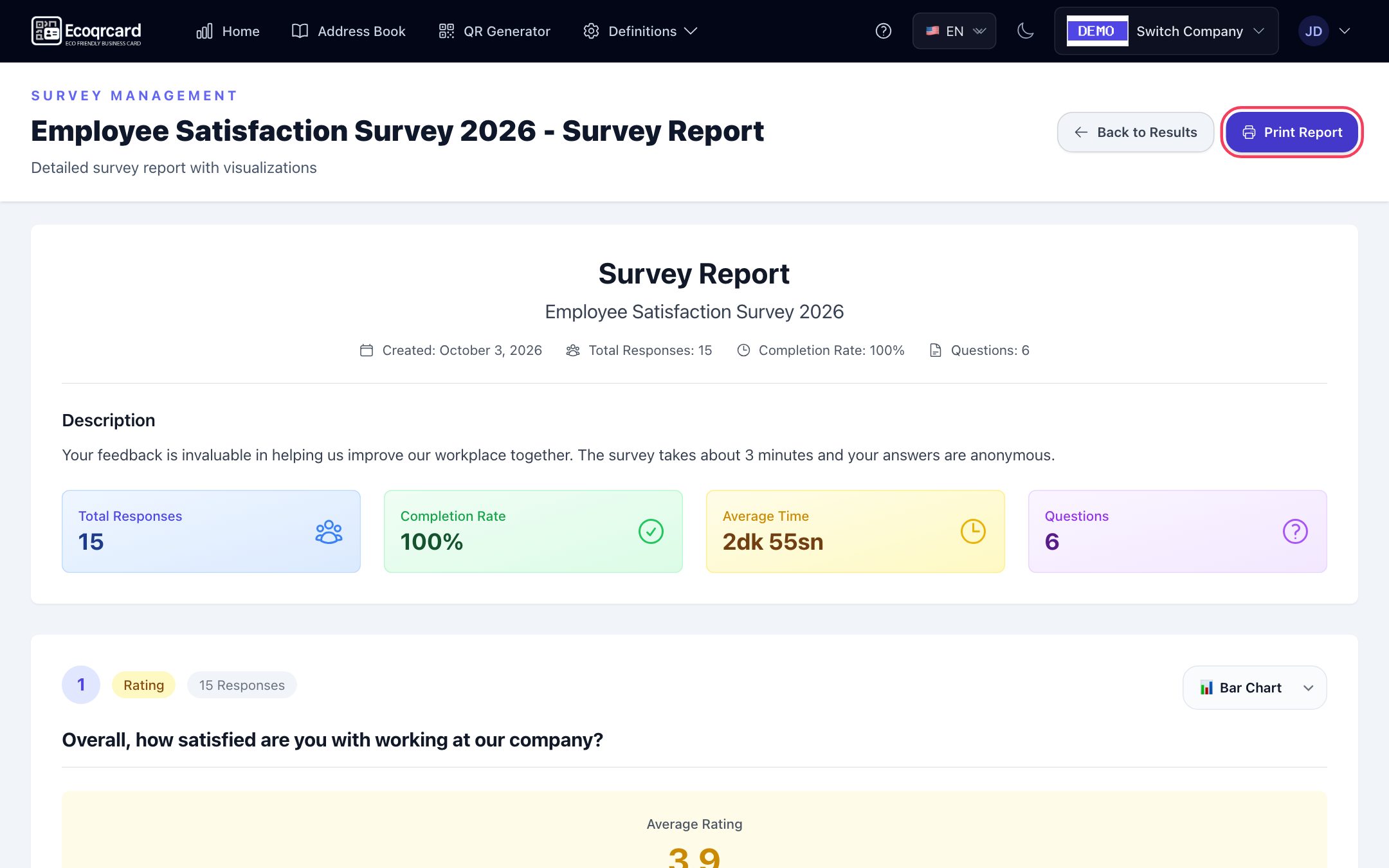Click the Employee Satisfaction Survey 2026 subtitle
The image size is (1389, 868).
pyautogui.click(x=694, y=312)
